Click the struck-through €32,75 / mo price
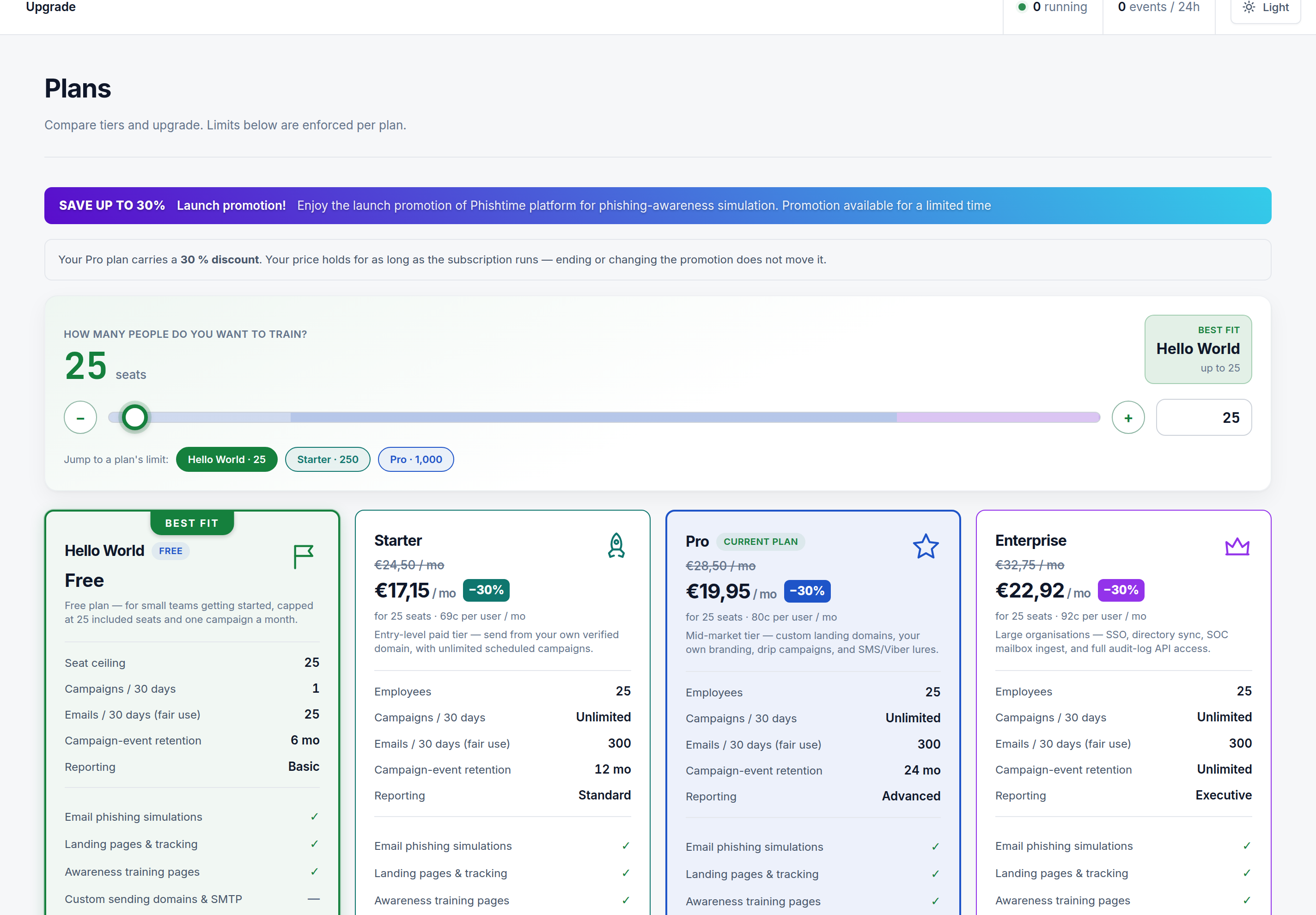The height and width of the screenshot is (915, 1316). 1030,565
